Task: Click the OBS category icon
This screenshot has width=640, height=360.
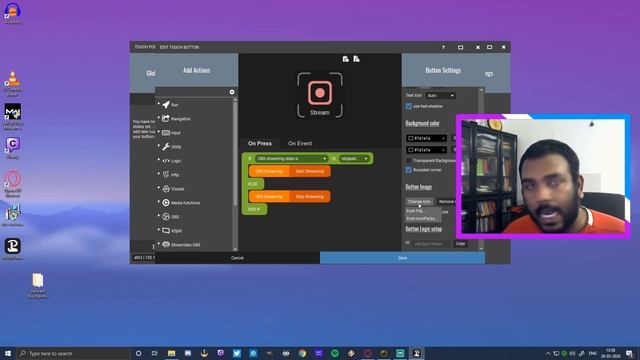Action: 166,217
